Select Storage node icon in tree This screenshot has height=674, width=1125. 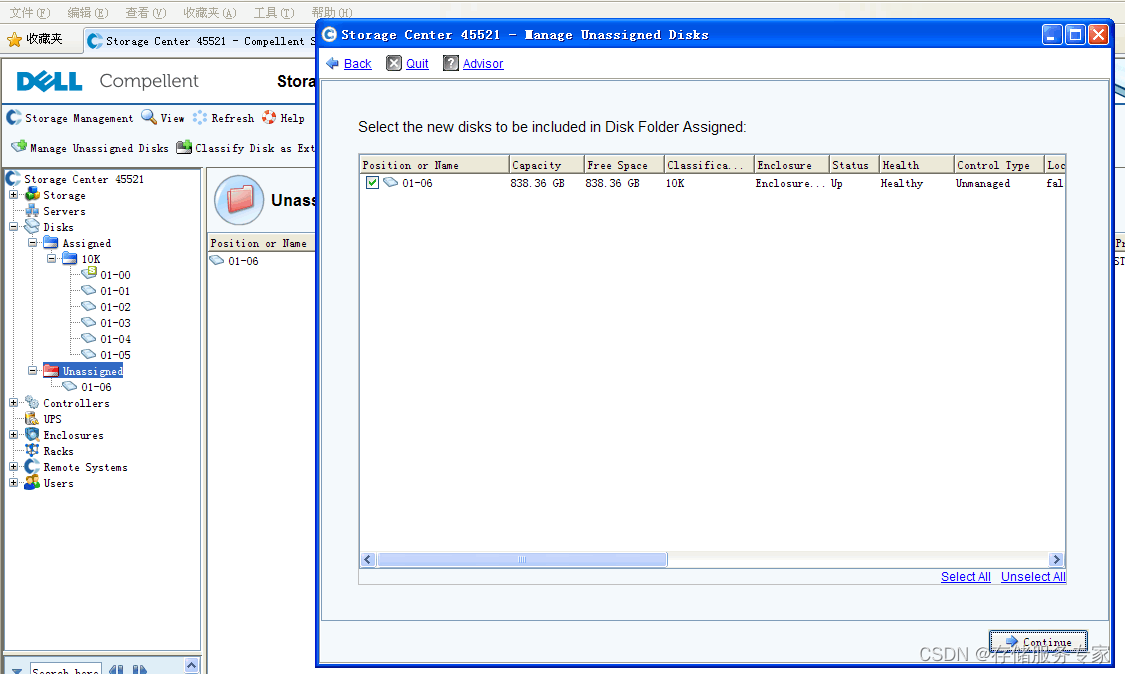pyautogui.click(x=32, y=195)
